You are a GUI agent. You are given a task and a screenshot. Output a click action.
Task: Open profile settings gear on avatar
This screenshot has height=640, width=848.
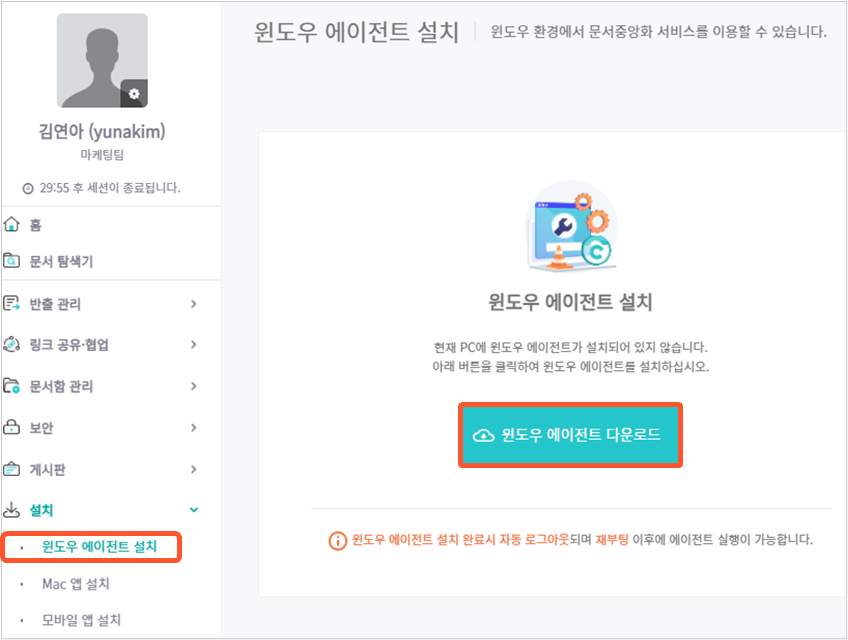coord(134,94)
